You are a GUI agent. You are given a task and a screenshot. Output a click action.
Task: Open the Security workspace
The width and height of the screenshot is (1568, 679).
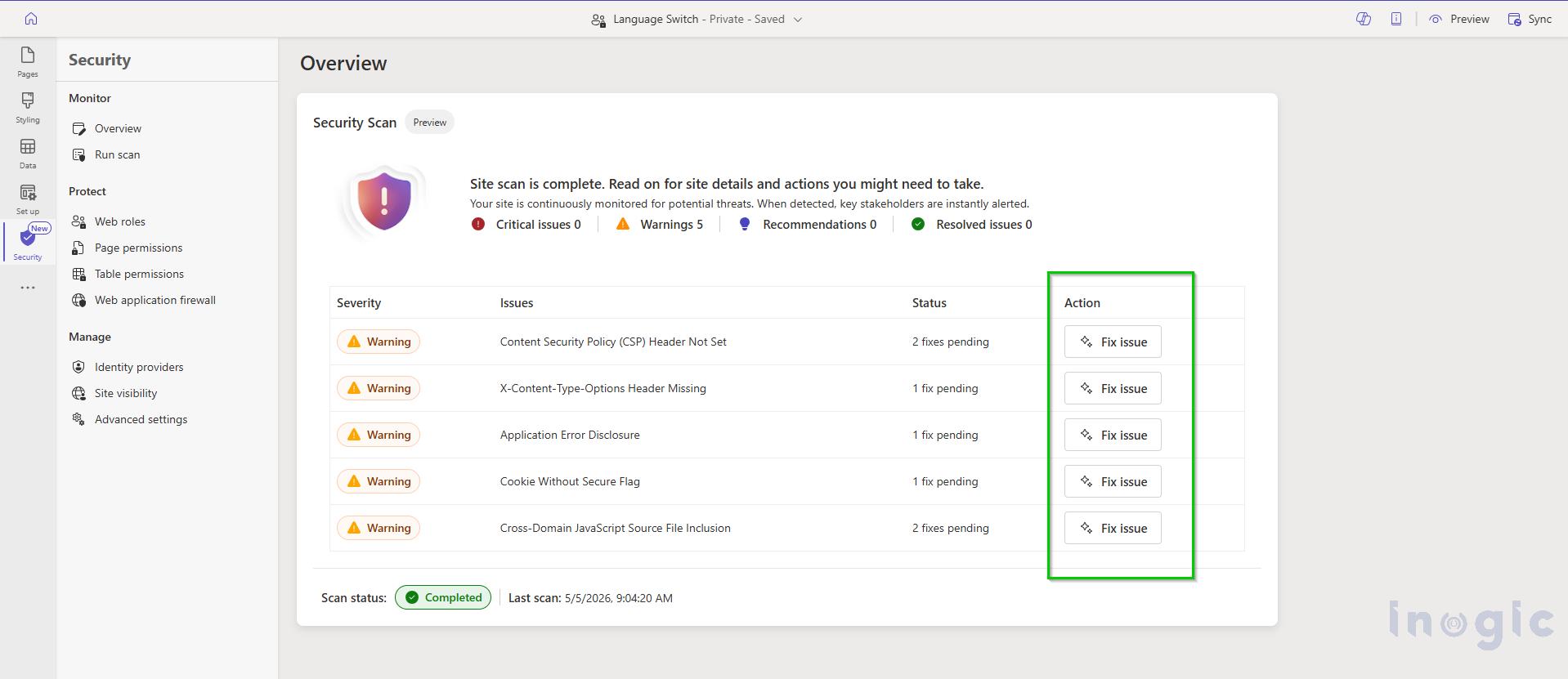tap(28, 243)
